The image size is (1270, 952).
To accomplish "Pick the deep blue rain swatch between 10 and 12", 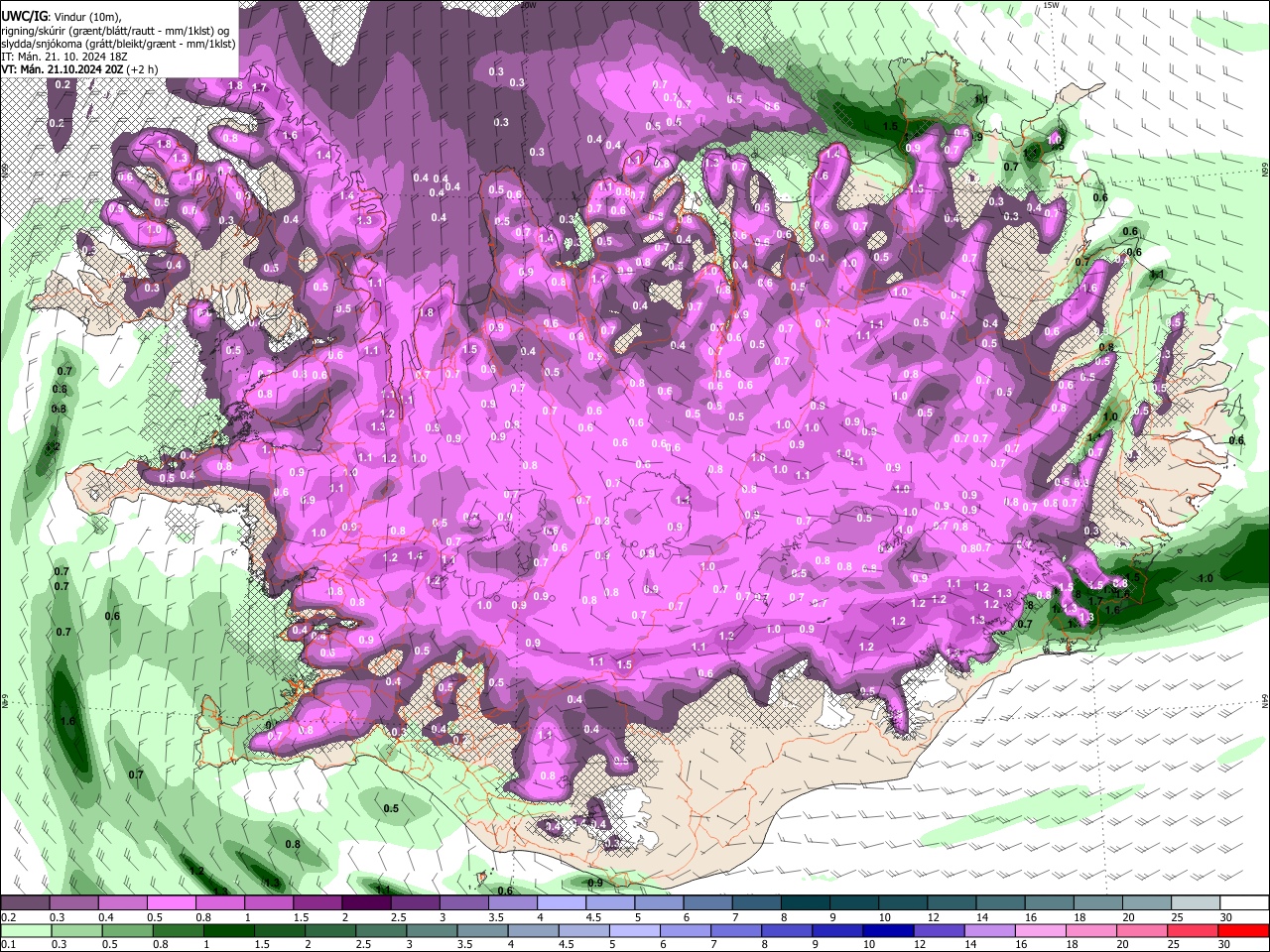I will (888, 930).
